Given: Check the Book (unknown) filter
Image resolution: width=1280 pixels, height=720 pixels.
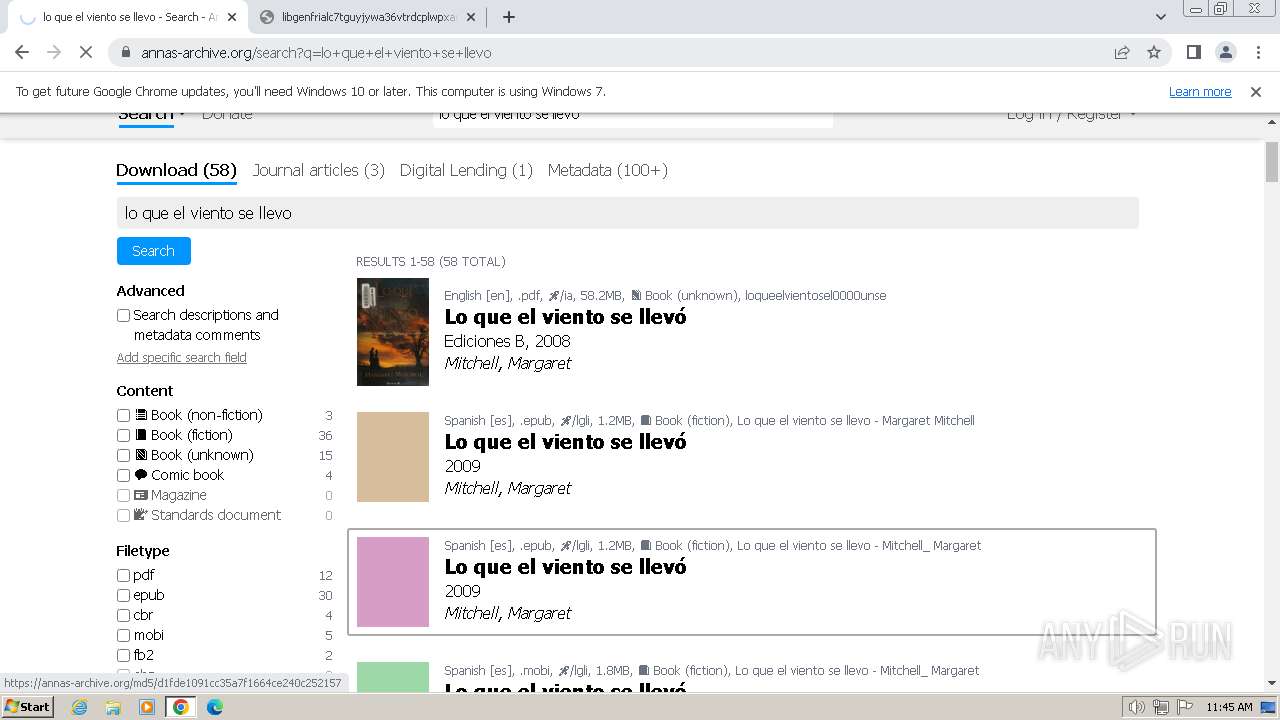Looking at the screenshot, I should (123, 455).
